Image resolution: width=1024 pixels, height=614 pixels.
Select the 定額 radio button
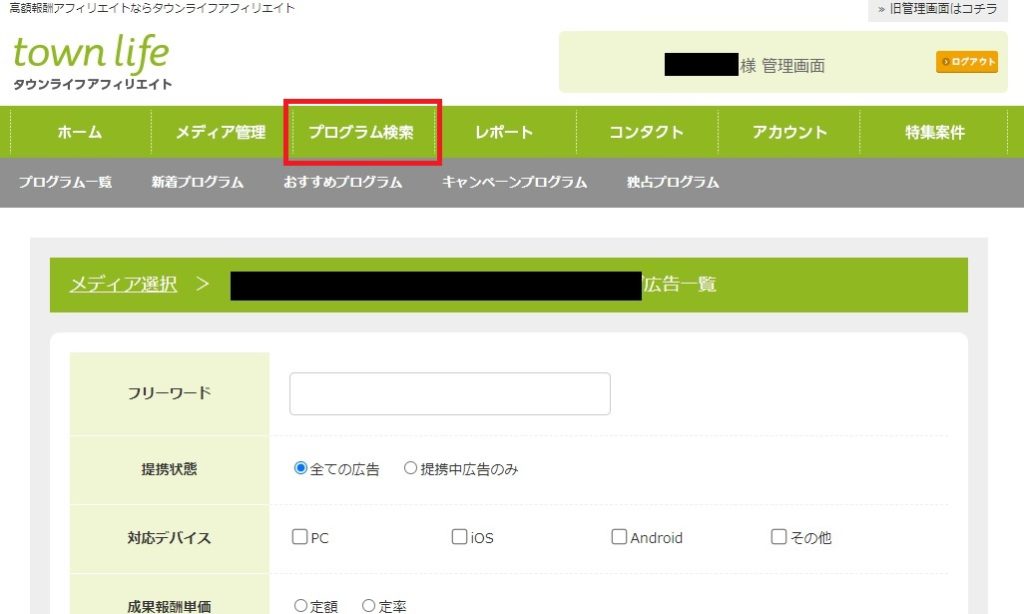[x=300, y=606]
